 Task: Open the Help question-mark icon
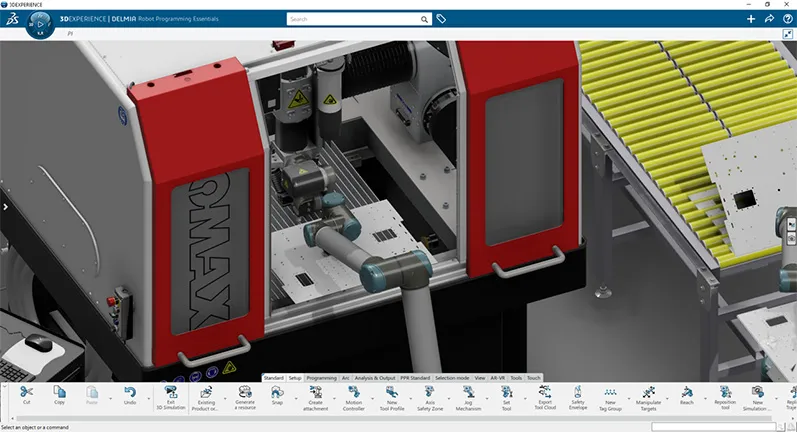pyautogui.click(x=787, y=19)
